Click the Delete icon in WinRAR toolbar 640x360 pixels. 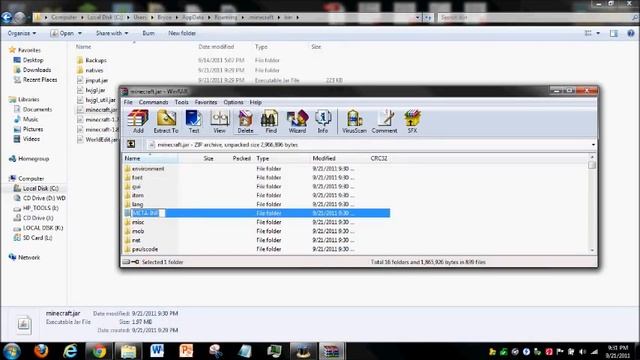coord(245,121)
